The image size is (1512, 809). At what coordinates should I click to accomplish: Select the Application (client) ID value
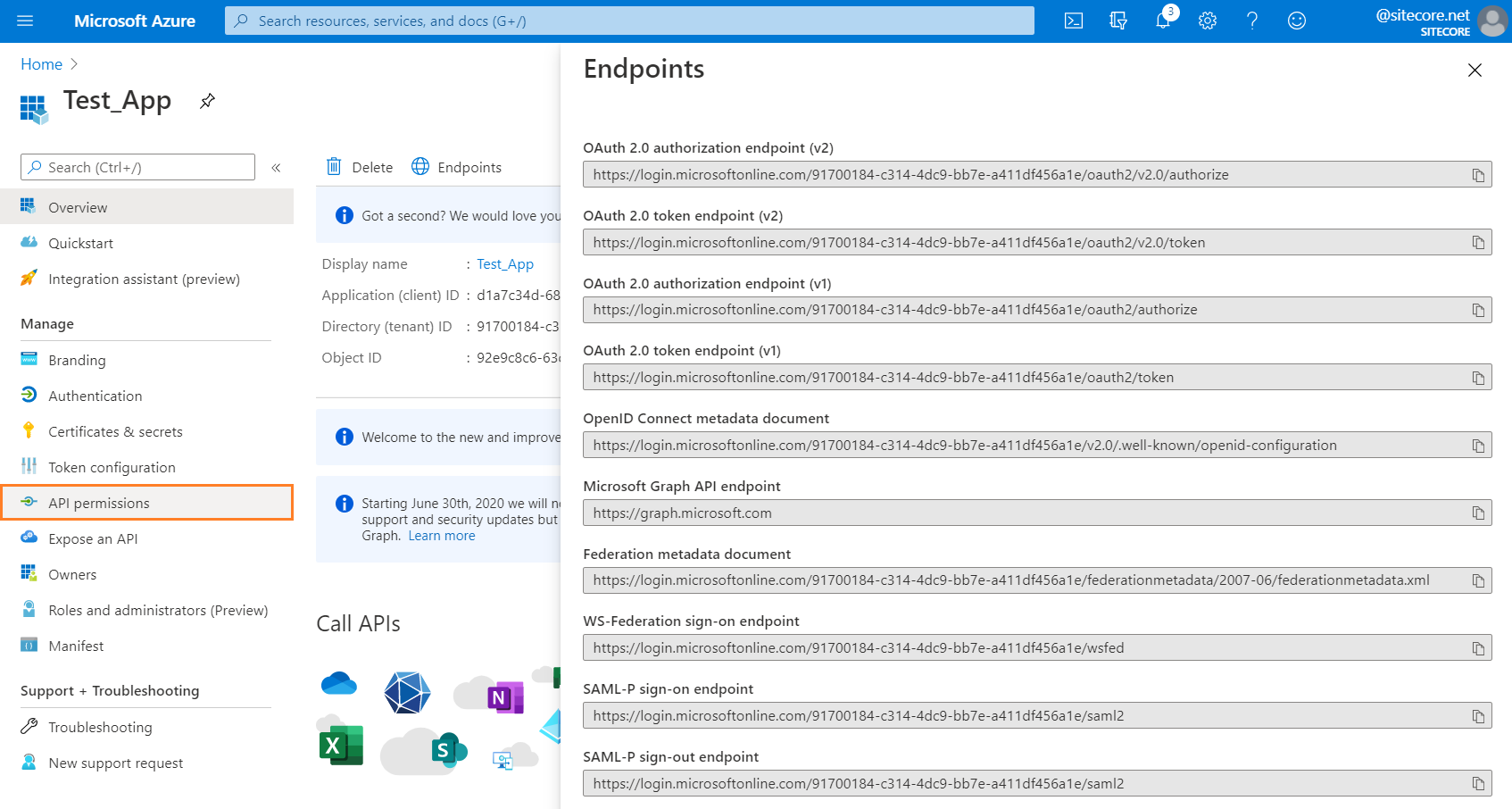point(518,296)
